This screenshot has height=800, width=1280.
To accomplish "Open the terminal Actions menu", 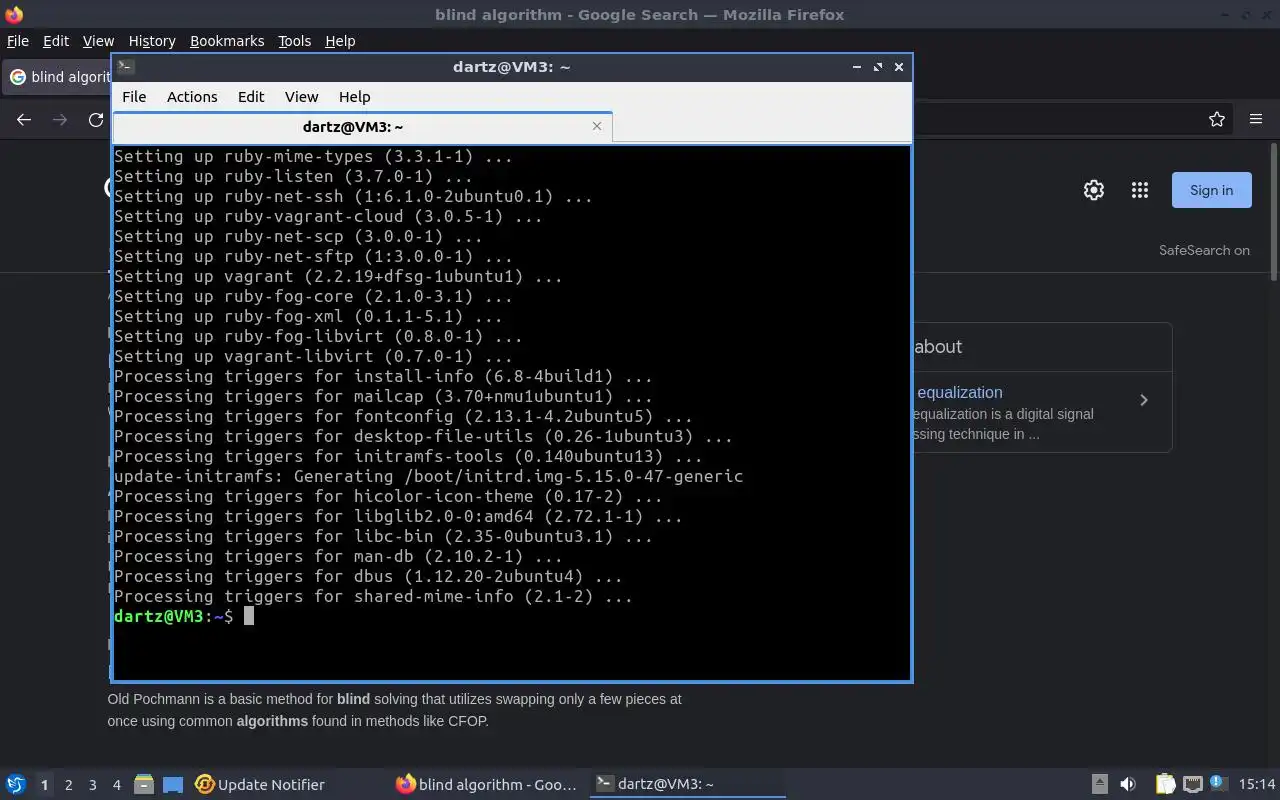I will (192, 97).
